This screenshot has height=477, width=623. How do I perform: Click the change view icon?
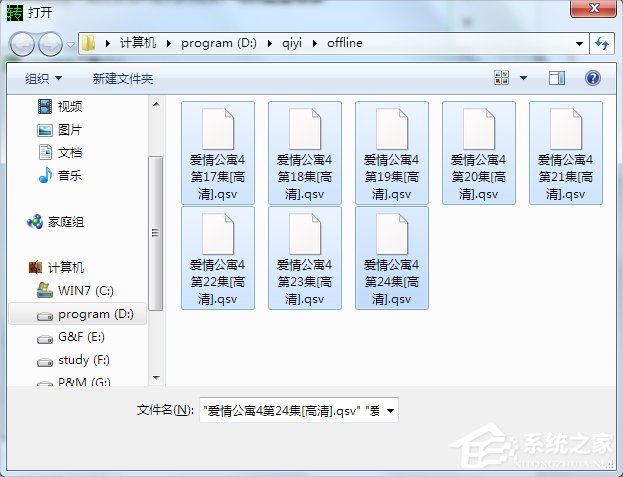click(502, 78)
